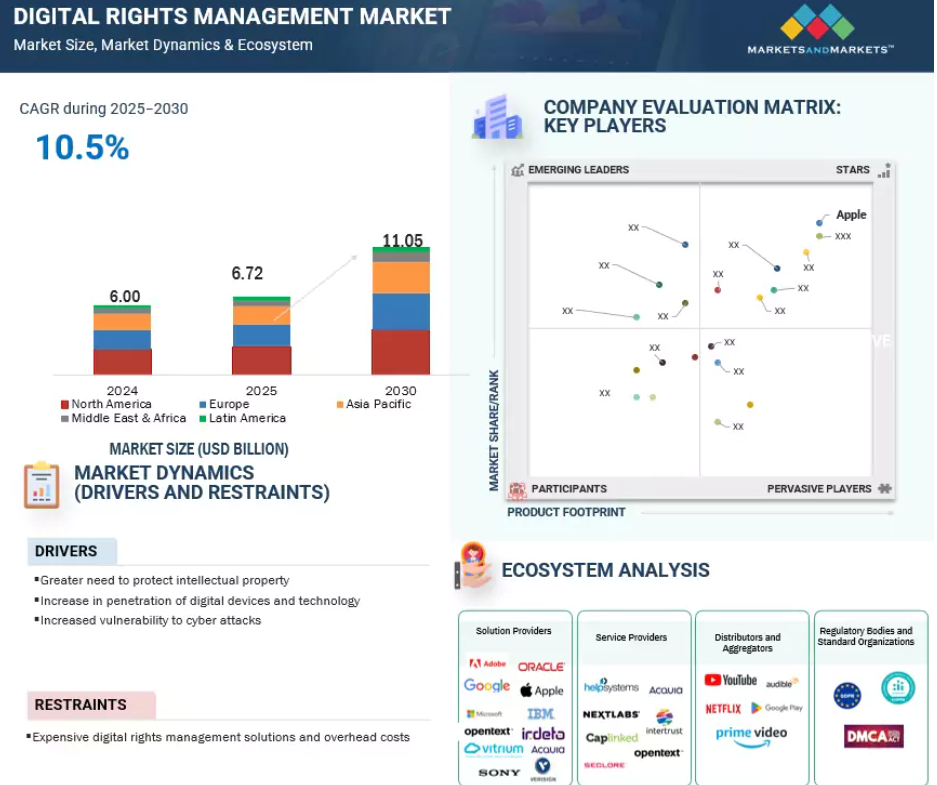Screen dimensions: 937x785
Task: Click the audible logo
Action: tap(782, 683)
